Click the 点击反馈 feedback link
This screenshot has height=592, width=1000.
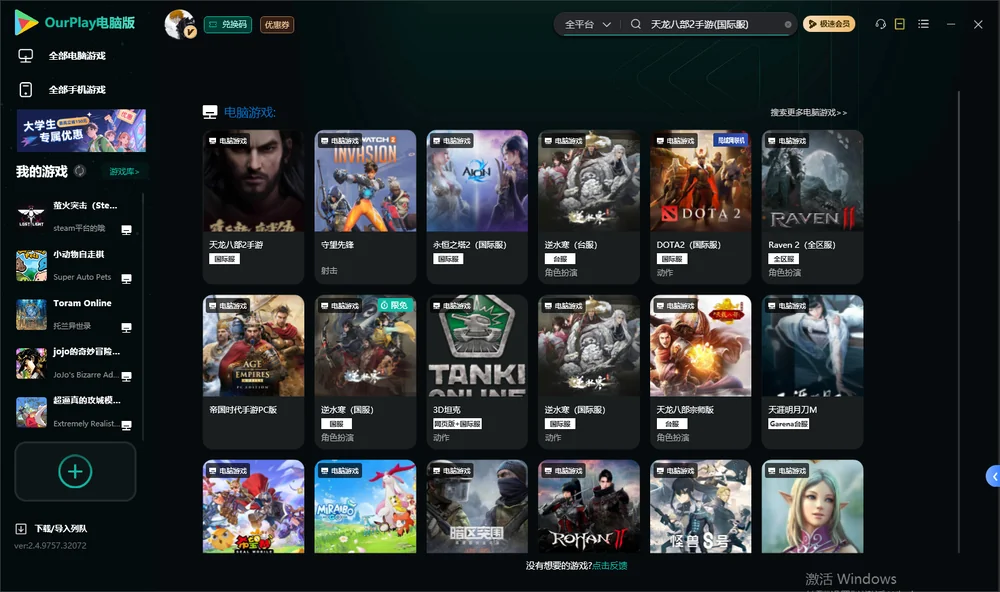[x=610, y=566]
